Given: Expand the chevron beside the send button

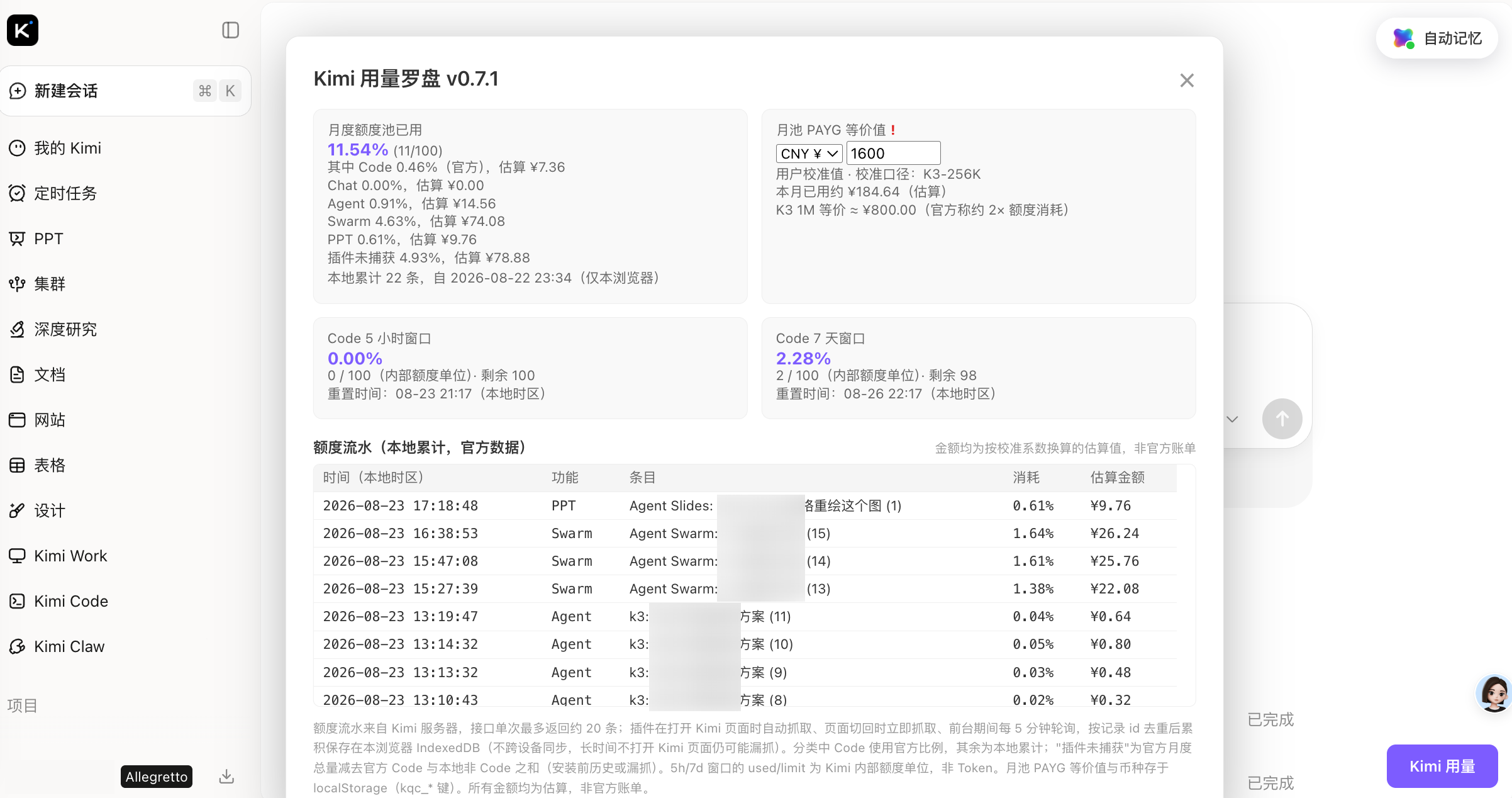Looking at the screenshot, I should [x=1232, y=419].
